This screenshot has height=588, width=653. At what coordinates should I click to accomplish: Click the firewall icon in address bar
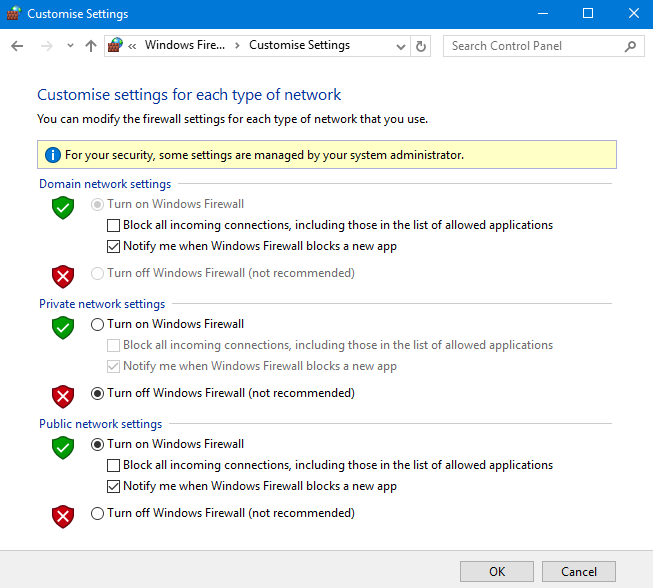pos(115,45)
